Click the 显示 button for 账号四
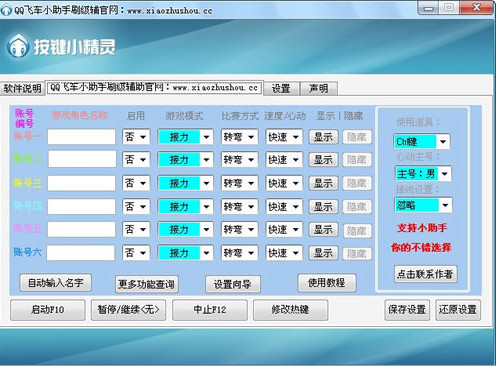This screenshot has height=366, width=496. click(x=323, y=206)
